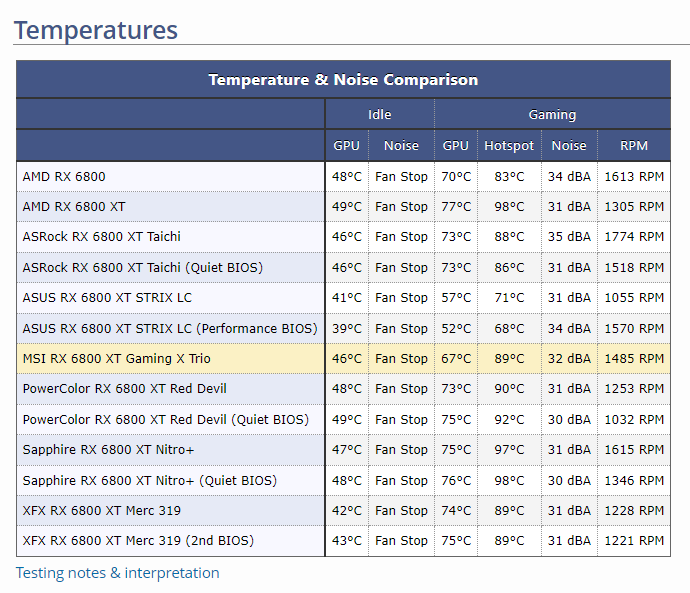The height and width of the screenshot is (593, 690).
Task: Click PowerColor Red Devil (Quiet BIOS) row label
Action: tap(166, 419)
